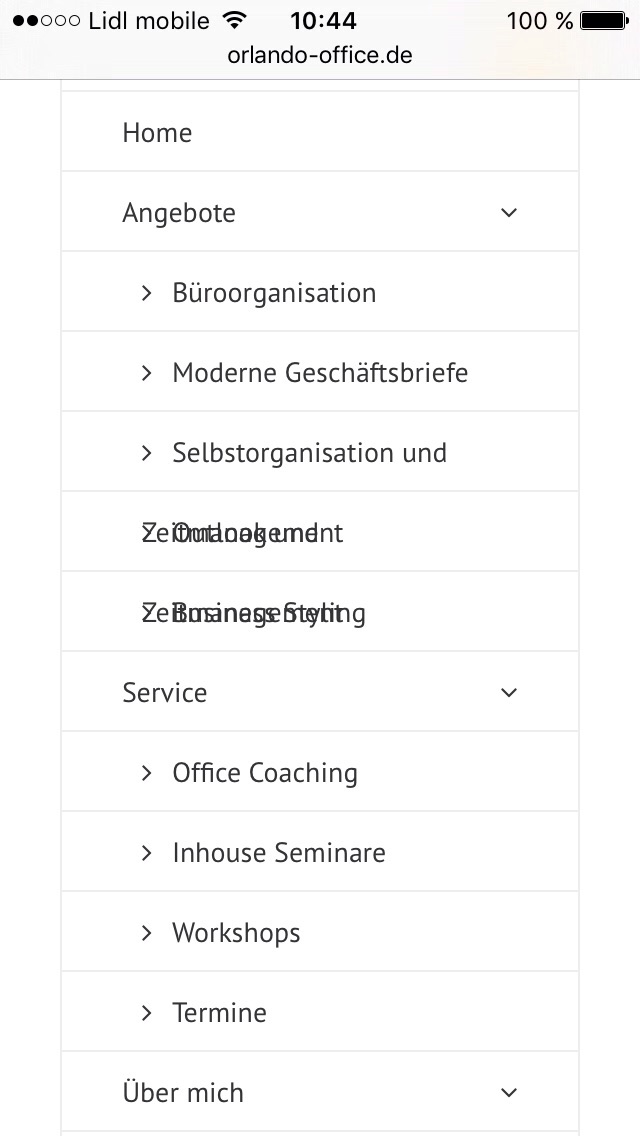Collapse the Angebote submenu chevron

[x=510, y=212]
